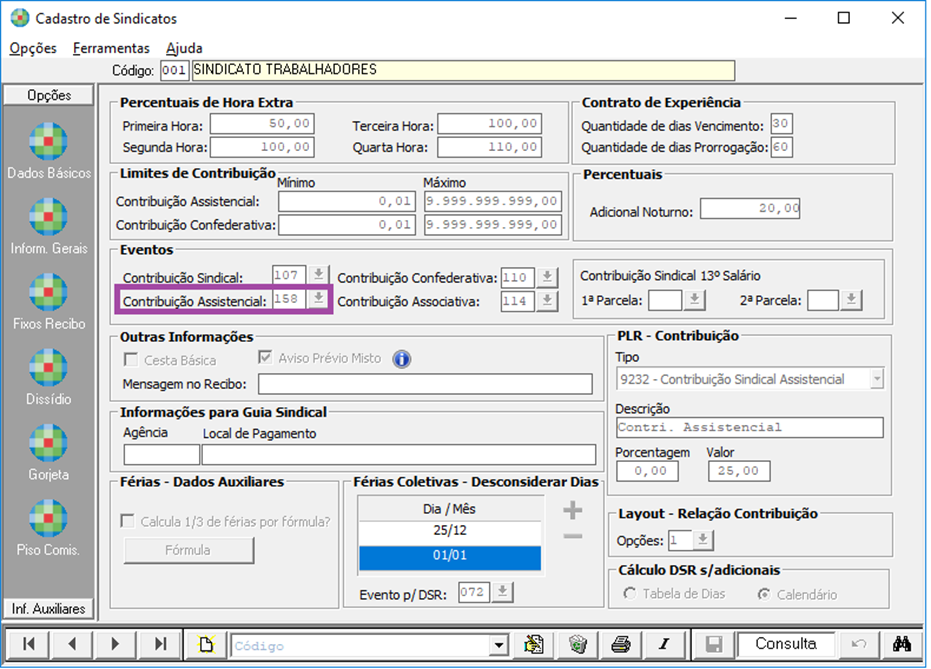The height and width of the screenshot is (669, 931).
Task: Go to the previous record
Action: click(x=72, y=644)
